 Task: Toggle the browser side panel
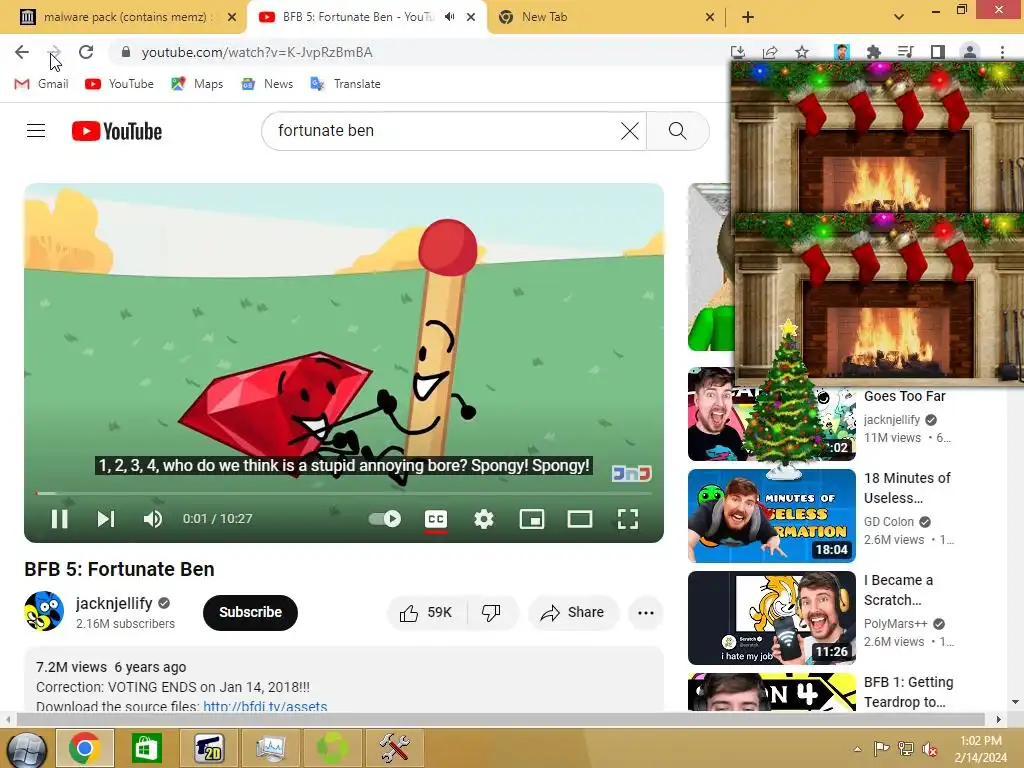pos(937,52)
